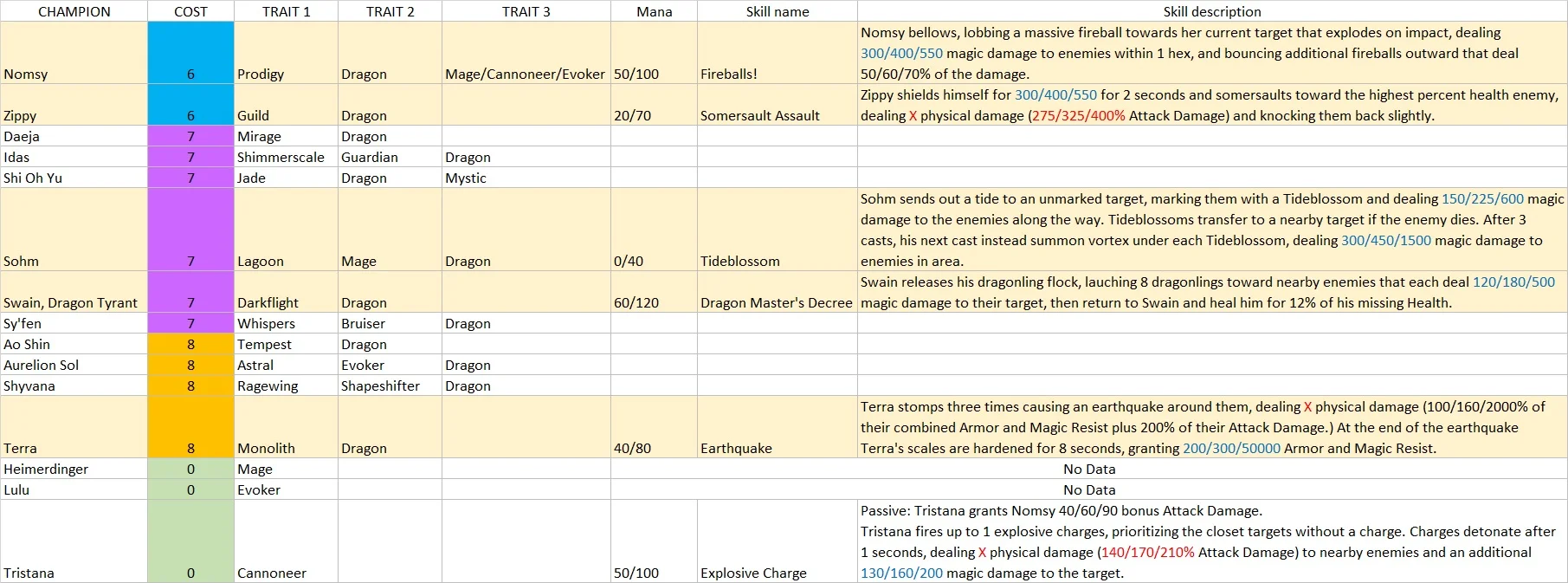1568x583 pixels.
Task: Click the blue cost cell for Nomsy
Action: [x=190, y=53]
